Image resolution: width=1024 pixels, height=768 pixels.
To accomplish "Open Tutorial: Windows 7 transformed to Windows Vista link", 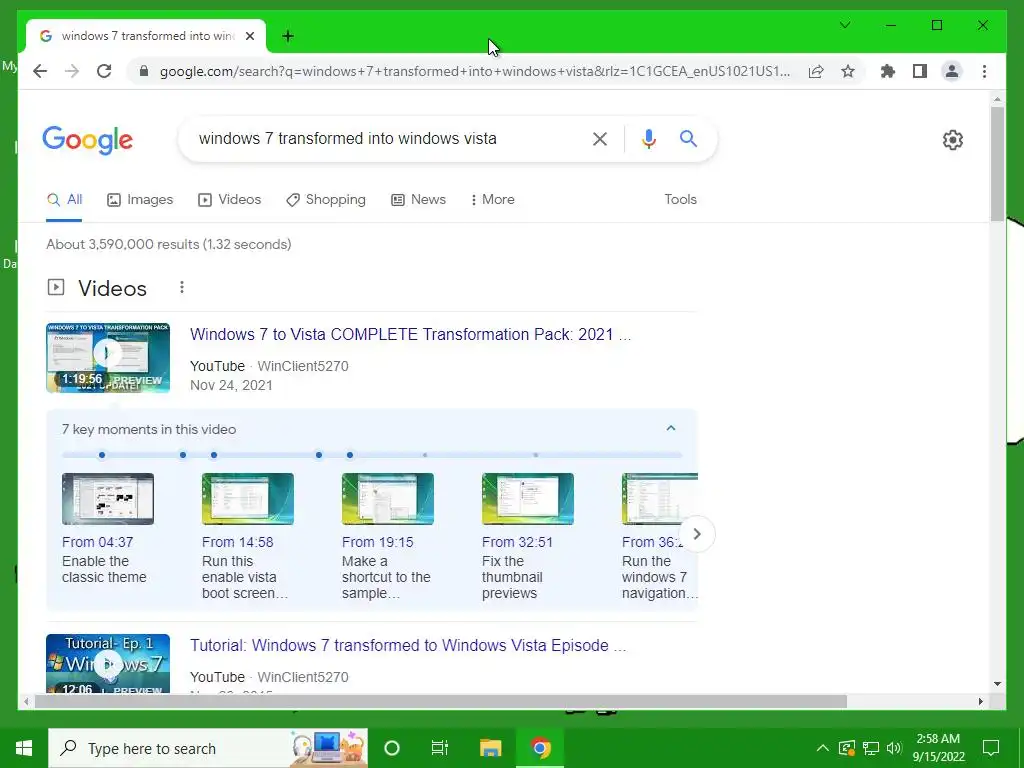I will (x=408, y=645).
